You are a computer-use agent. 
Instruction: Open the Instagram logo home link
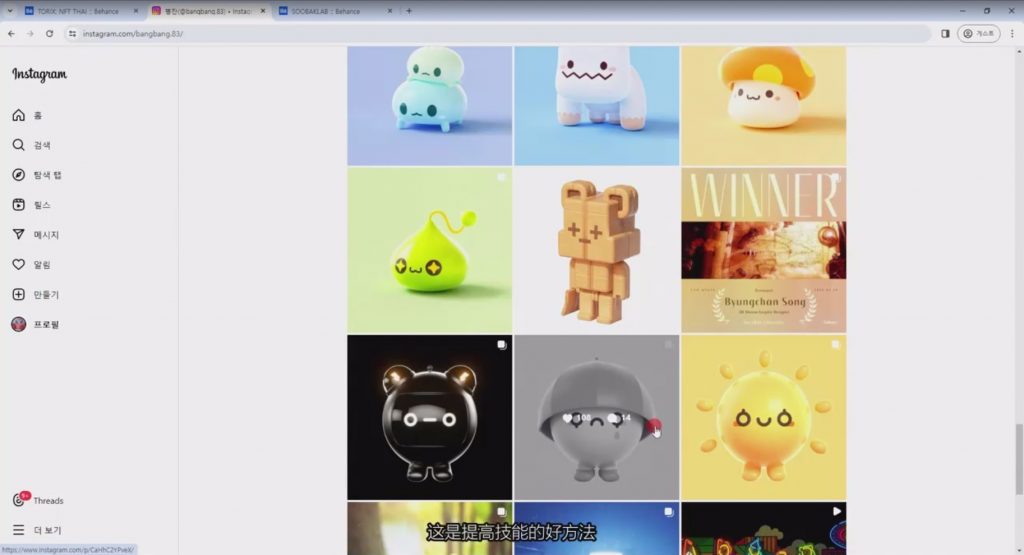[39, 74]
